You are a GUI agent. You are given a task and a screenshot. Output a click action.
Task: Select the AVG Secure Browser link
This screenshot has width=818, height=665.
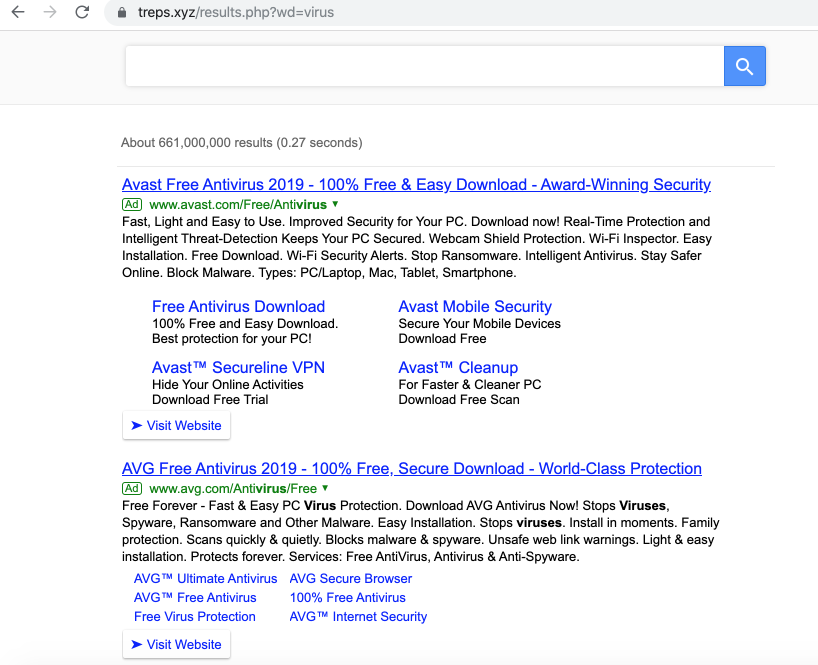[x=350, y=579]
